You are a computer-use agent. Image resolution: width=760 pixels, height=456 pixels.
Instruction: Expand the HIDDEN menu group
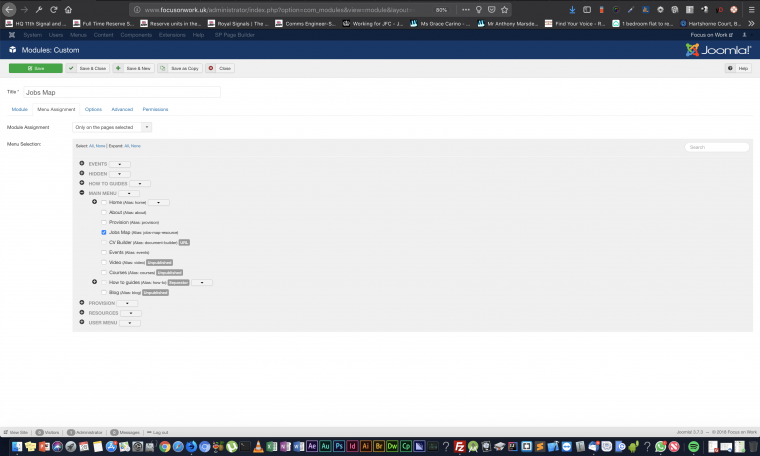click(x=82, y=173)
